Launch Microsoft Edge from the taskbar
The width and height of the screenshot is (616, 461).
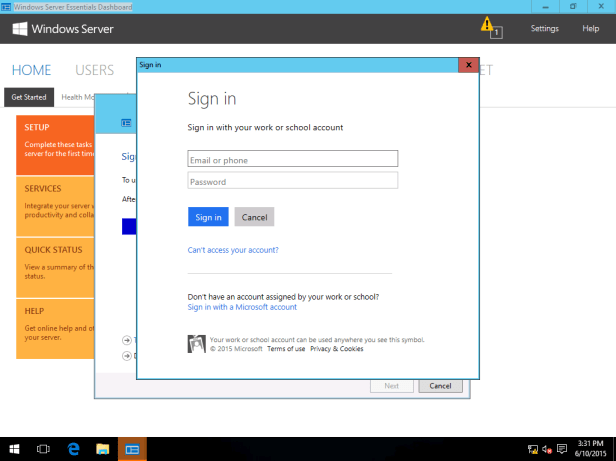(x=74, y=450)
